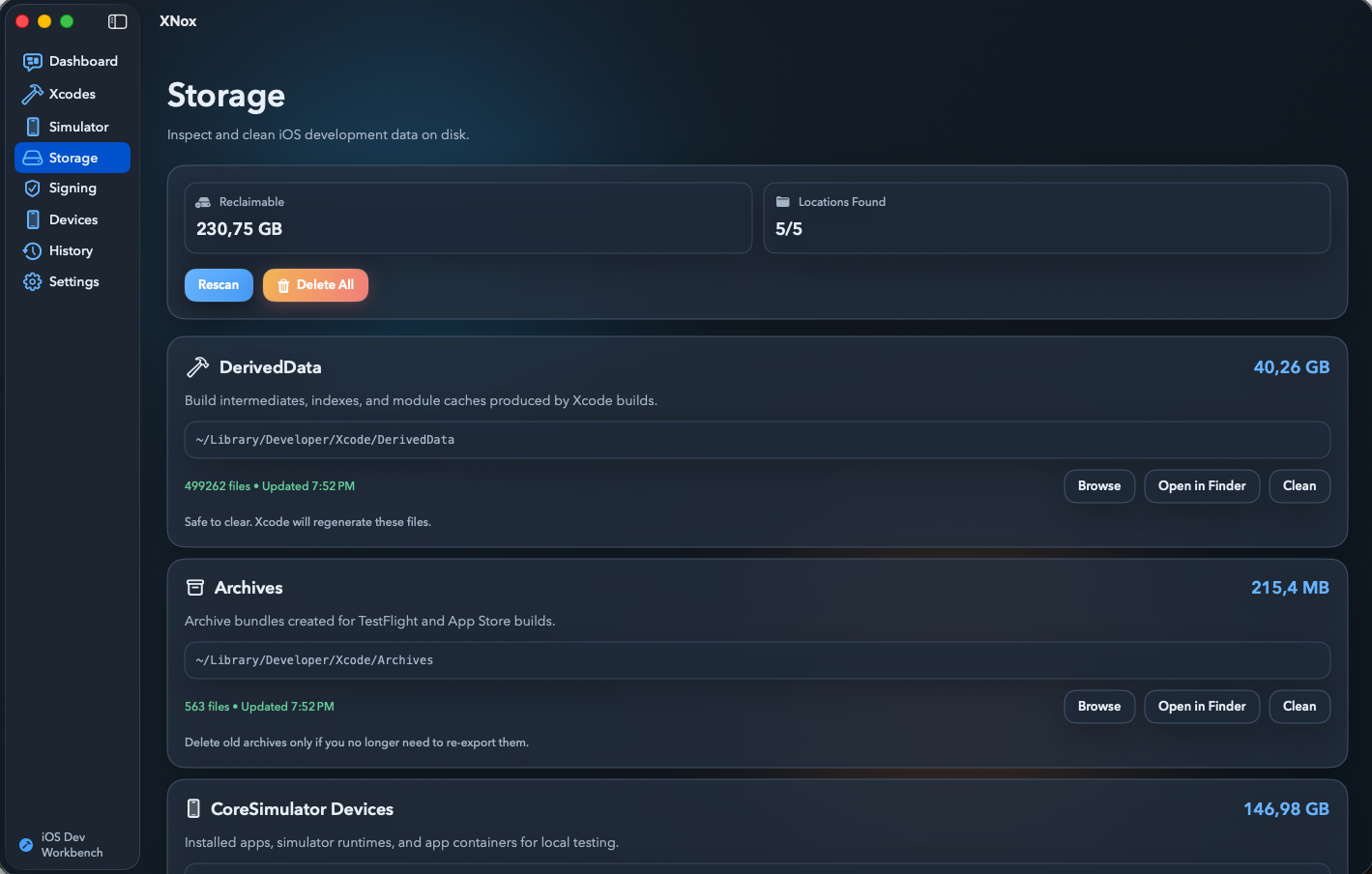Clean the Archives storage location
1372x874 pixels.
pyautogui.click(x=1299, y=706)
